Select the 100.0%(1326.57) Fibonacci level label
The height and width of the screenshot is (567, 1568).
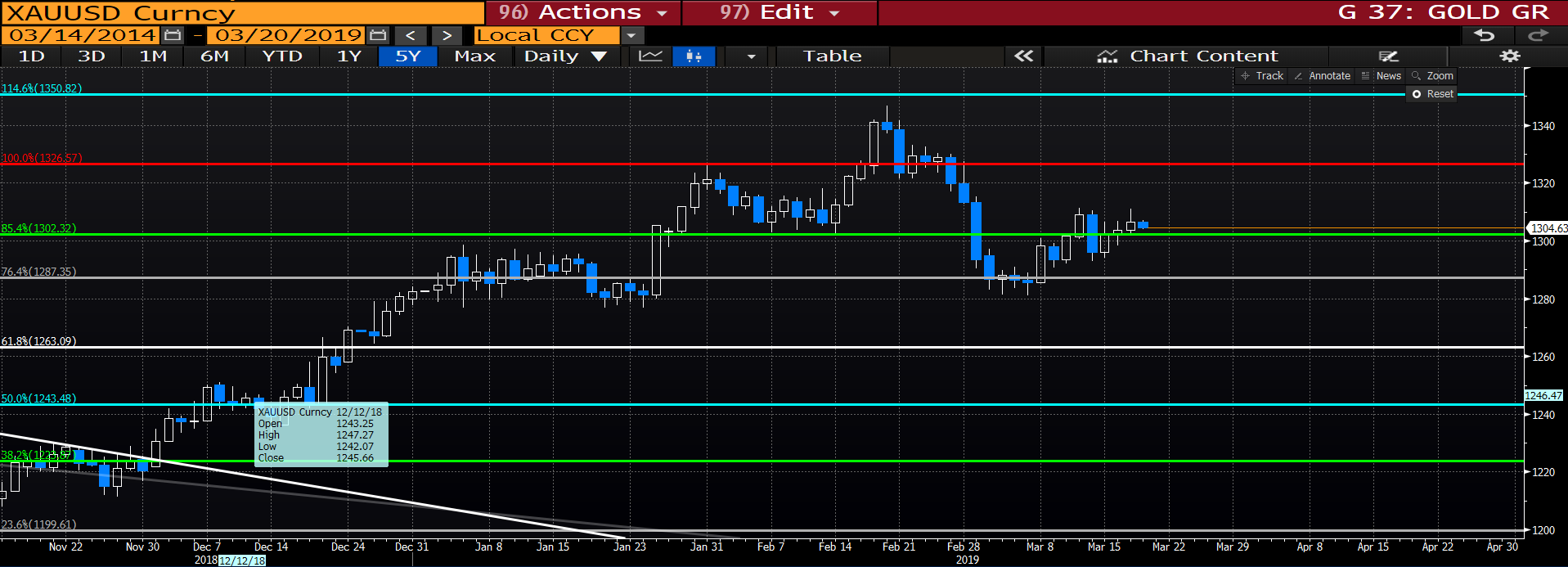pos(42,158)
